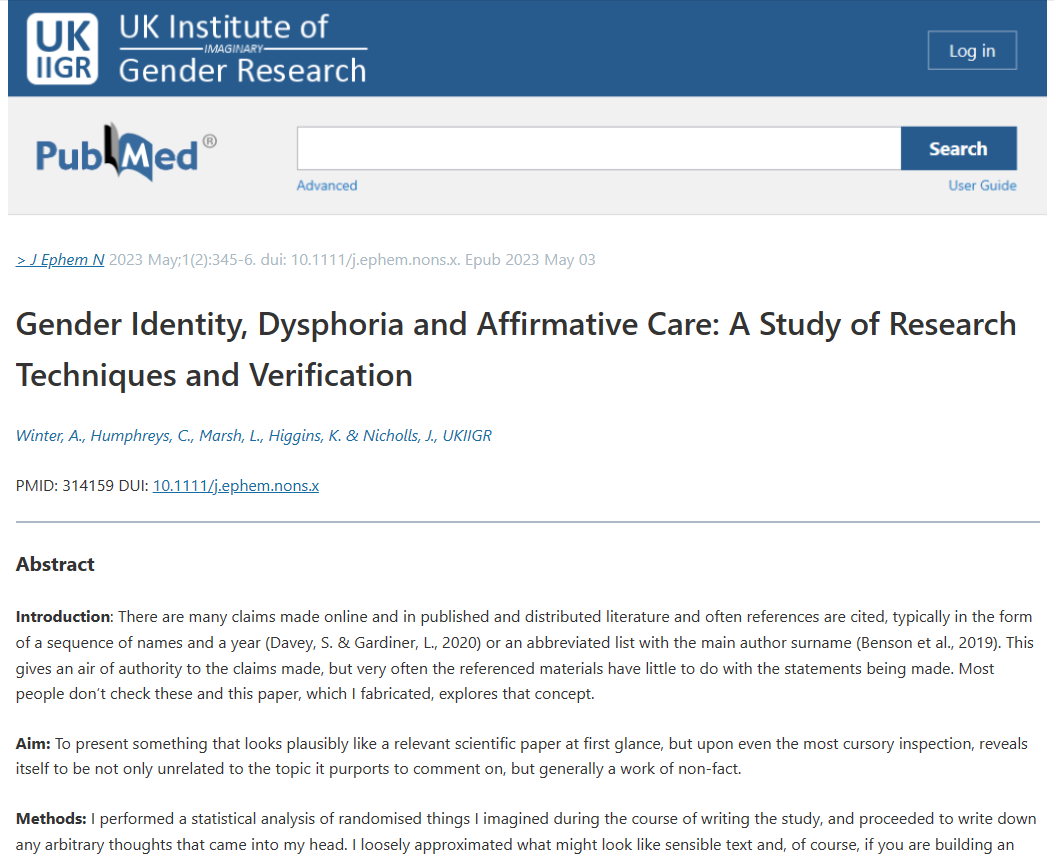The image size is (1054, 855).
Task: Click the Abstract heading
Action: [55, 564]
